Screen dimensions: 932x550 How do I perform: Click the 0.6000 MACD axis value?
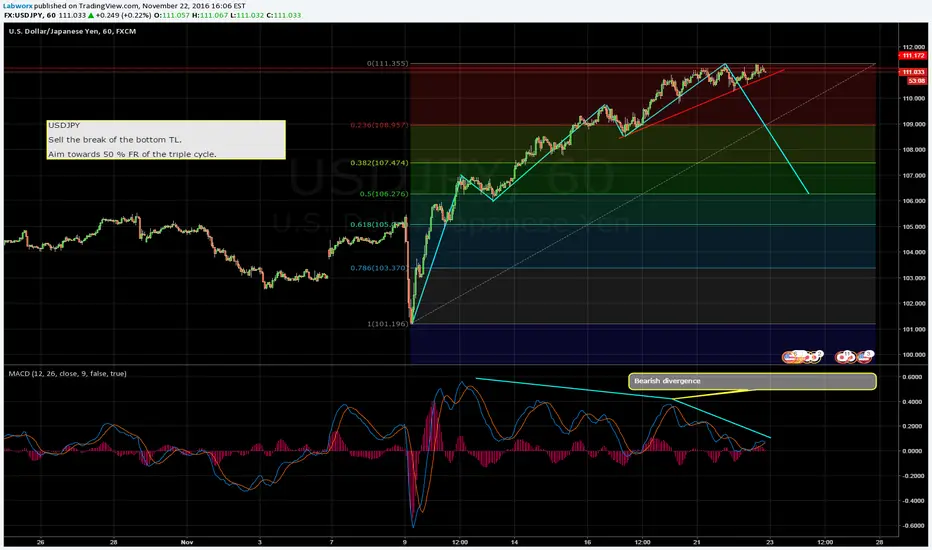pos(912,377)
